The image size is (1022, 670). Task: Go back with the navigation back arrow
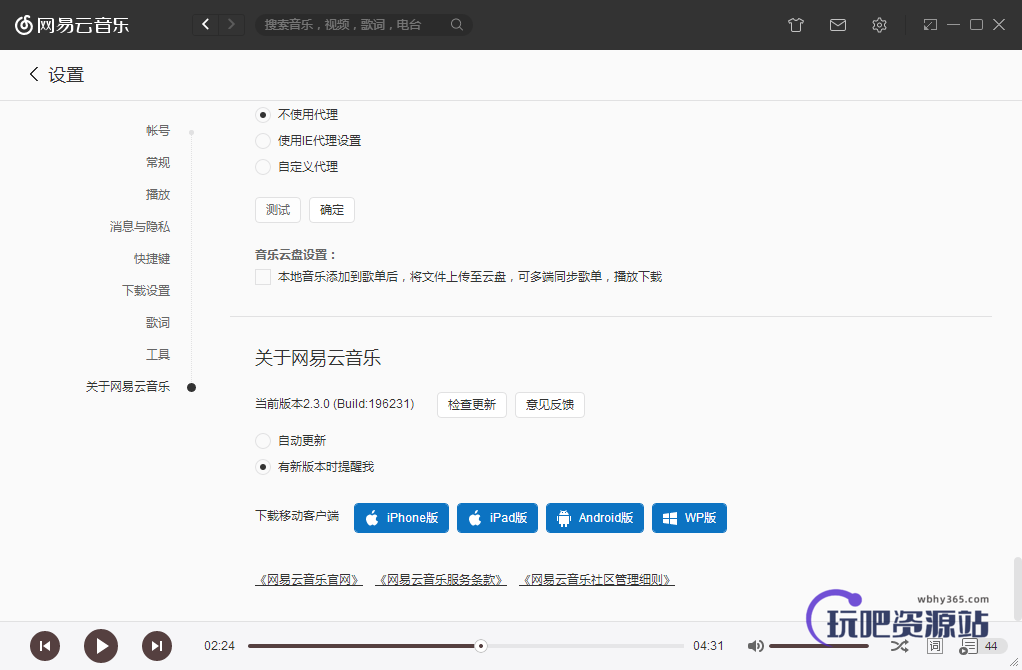pyautogui.click(x=205, y=25)
